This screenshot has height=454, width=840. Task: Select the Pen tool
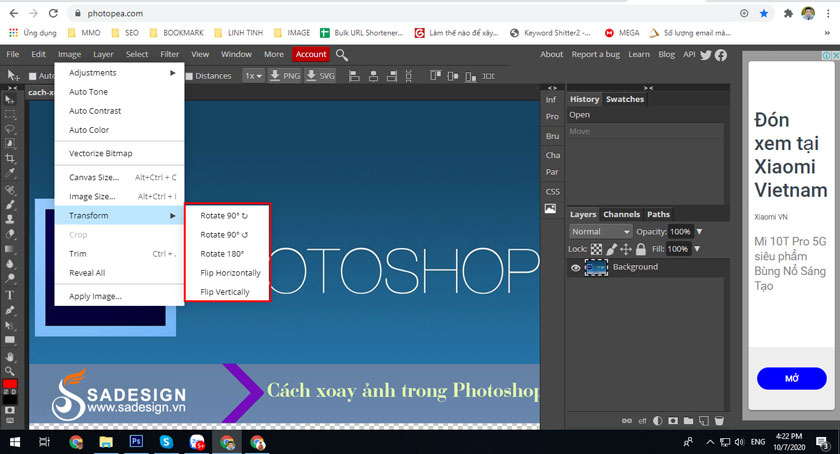(10, 310)
